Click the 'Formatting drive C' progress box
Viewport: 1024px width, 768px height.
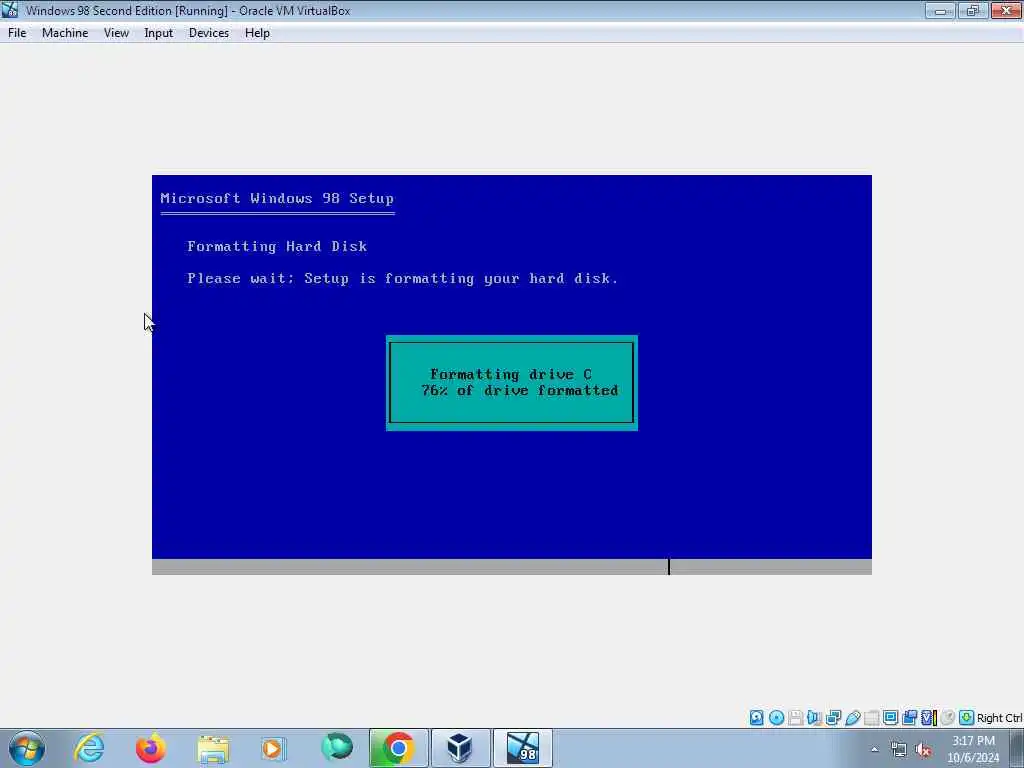click(511, 383)
